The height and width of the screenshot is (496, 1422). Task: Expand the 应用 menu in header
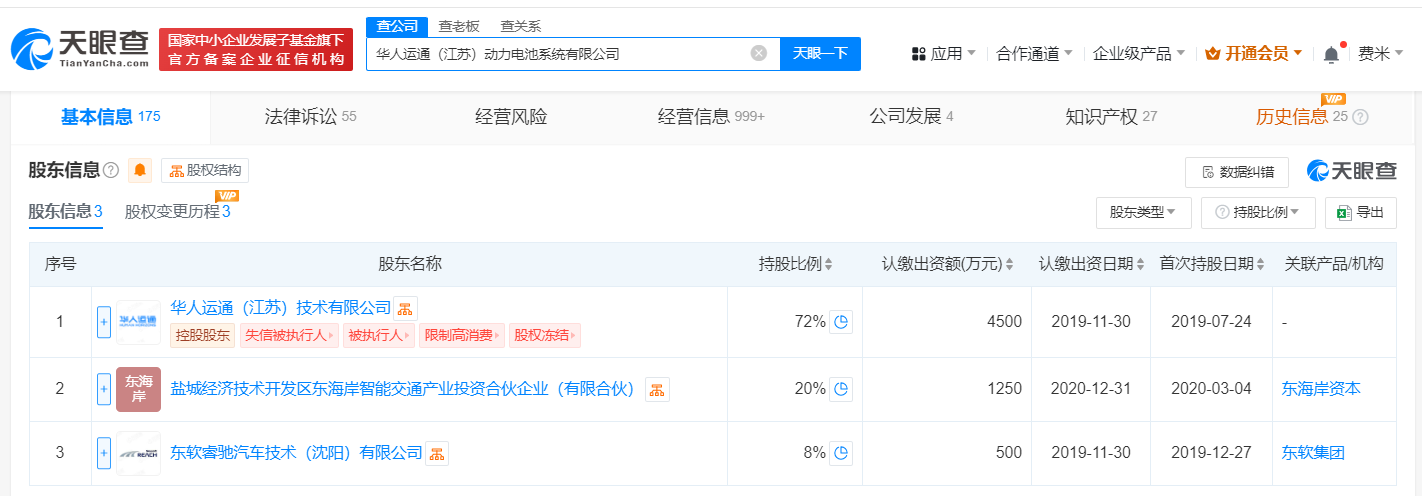pos(944,54)
